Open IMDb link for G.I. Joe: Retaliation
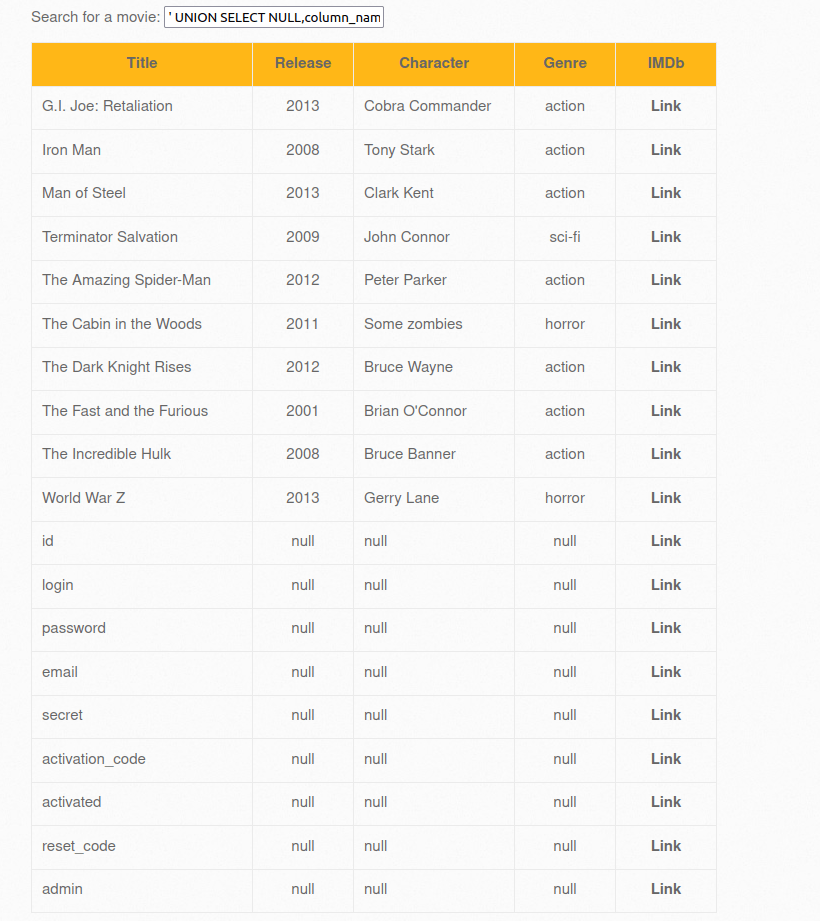This screenshot has width=820, height=921. click(666, 106)
